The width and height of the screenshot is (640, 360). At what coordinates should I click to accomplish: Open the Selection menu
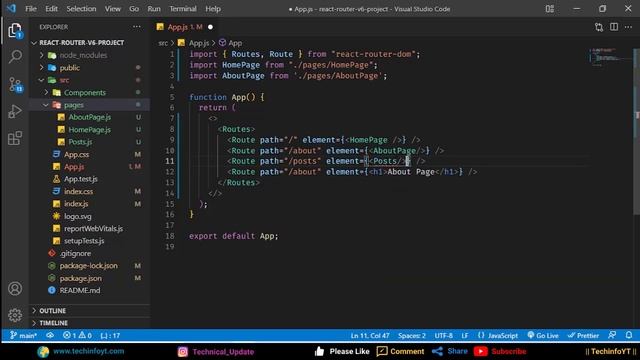[81, 9]
